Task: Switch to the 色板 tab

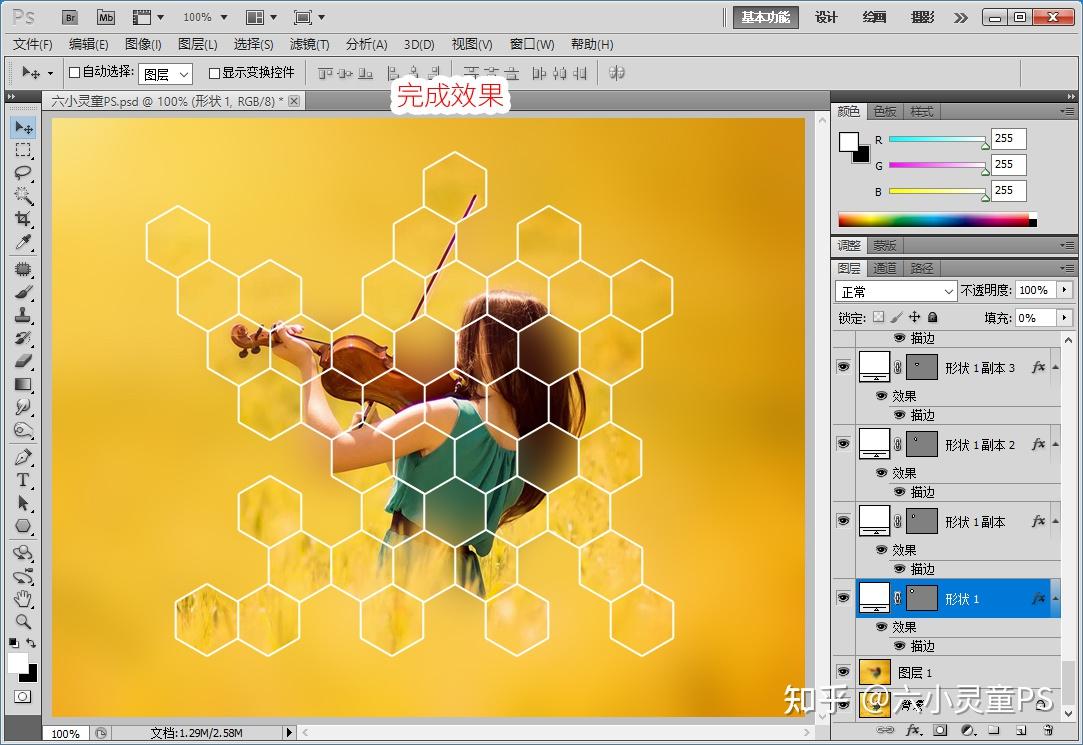Action: [885, 111]
